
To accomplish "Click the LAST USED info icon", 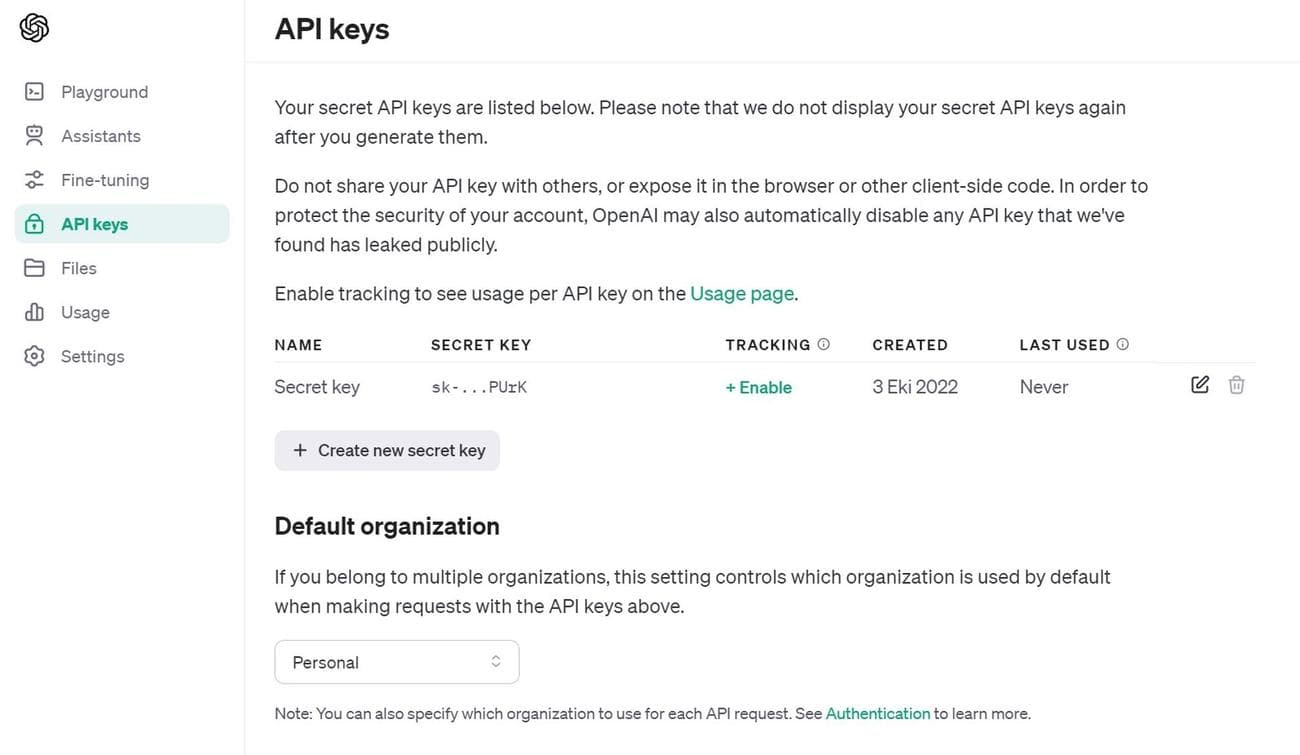I will click(1123, 344).
